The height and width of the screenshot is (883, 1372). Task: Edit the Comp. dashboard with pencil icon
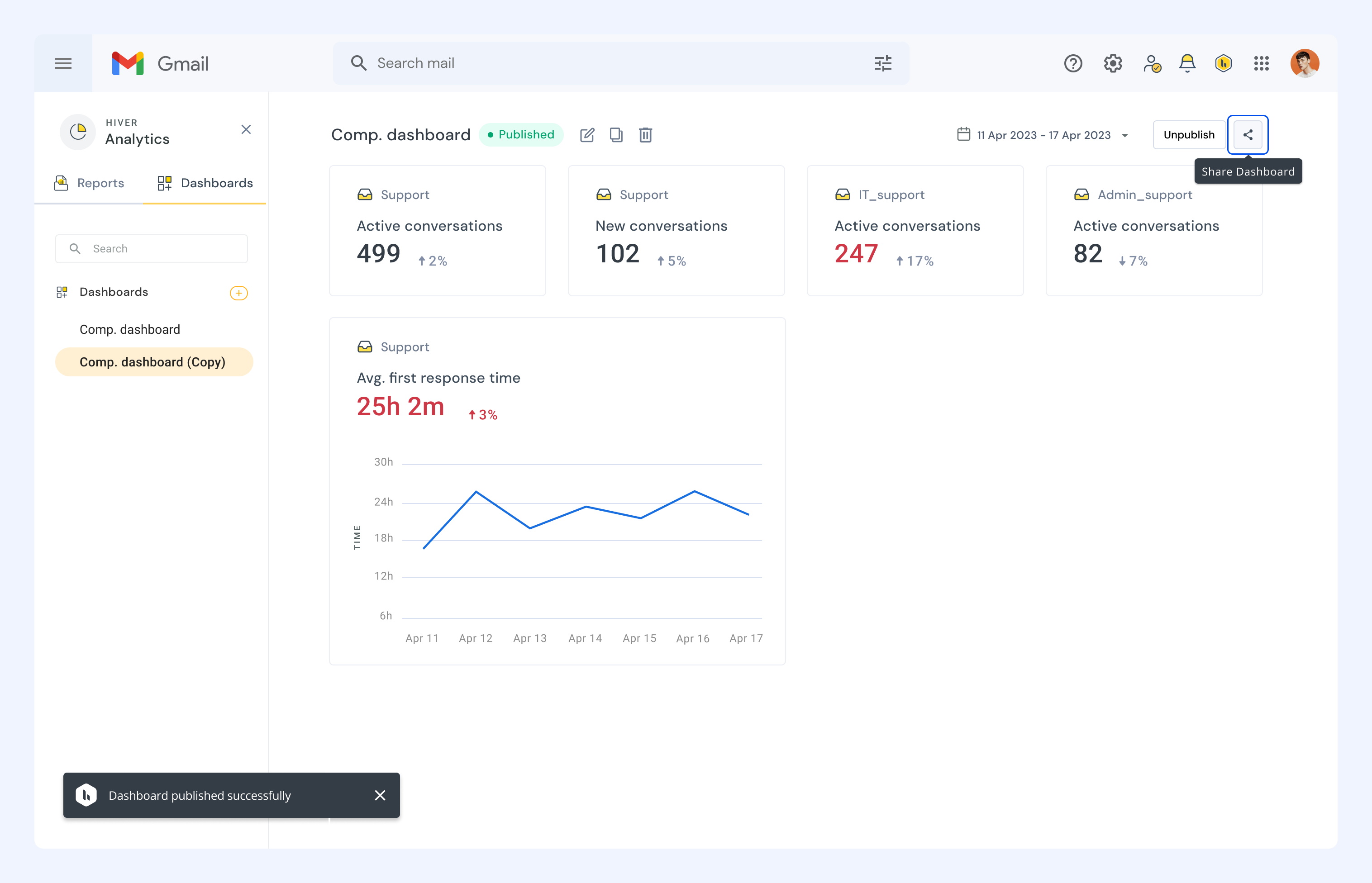click(x=587, y=135)
